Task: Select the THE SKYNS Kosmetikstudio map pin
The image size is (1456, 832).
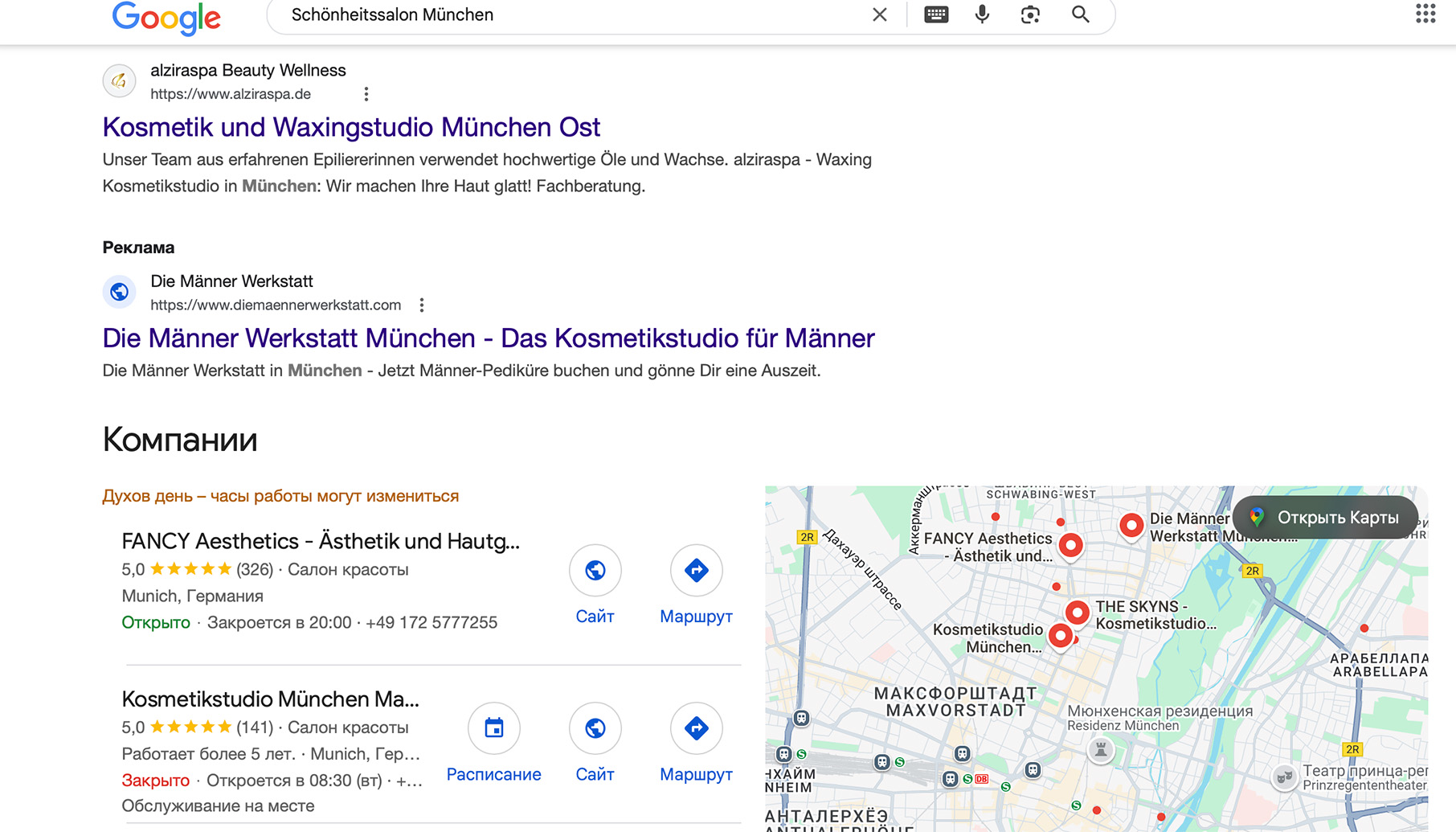Action: click(1078, 613)
